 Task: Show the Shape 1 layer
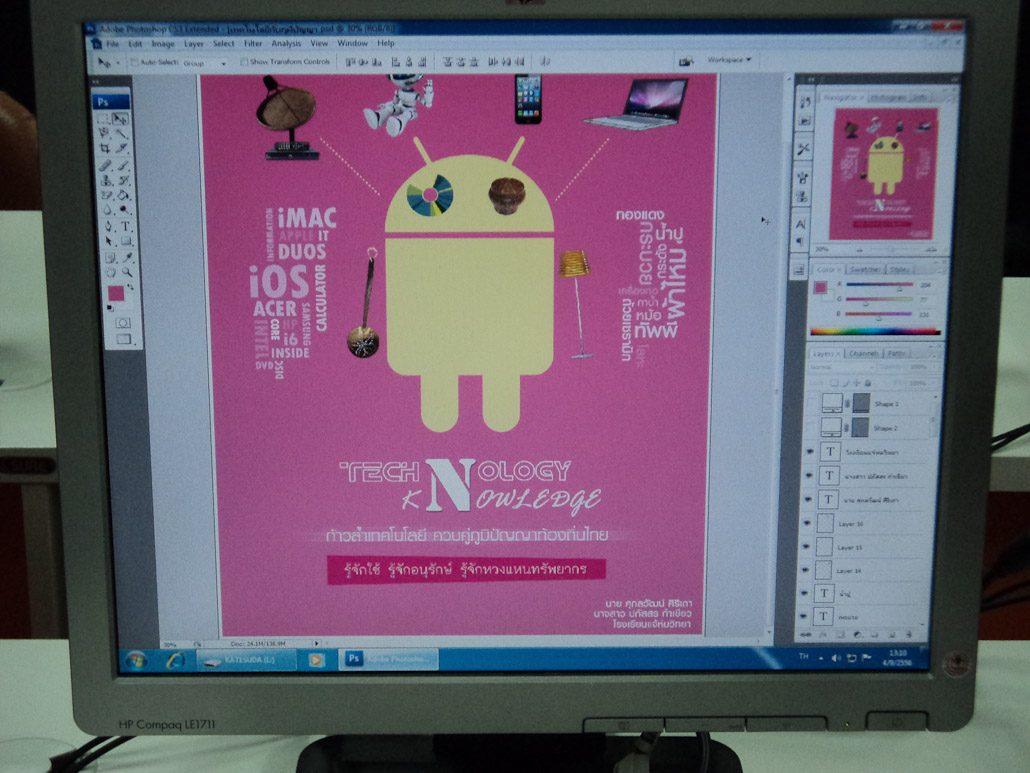813,403
